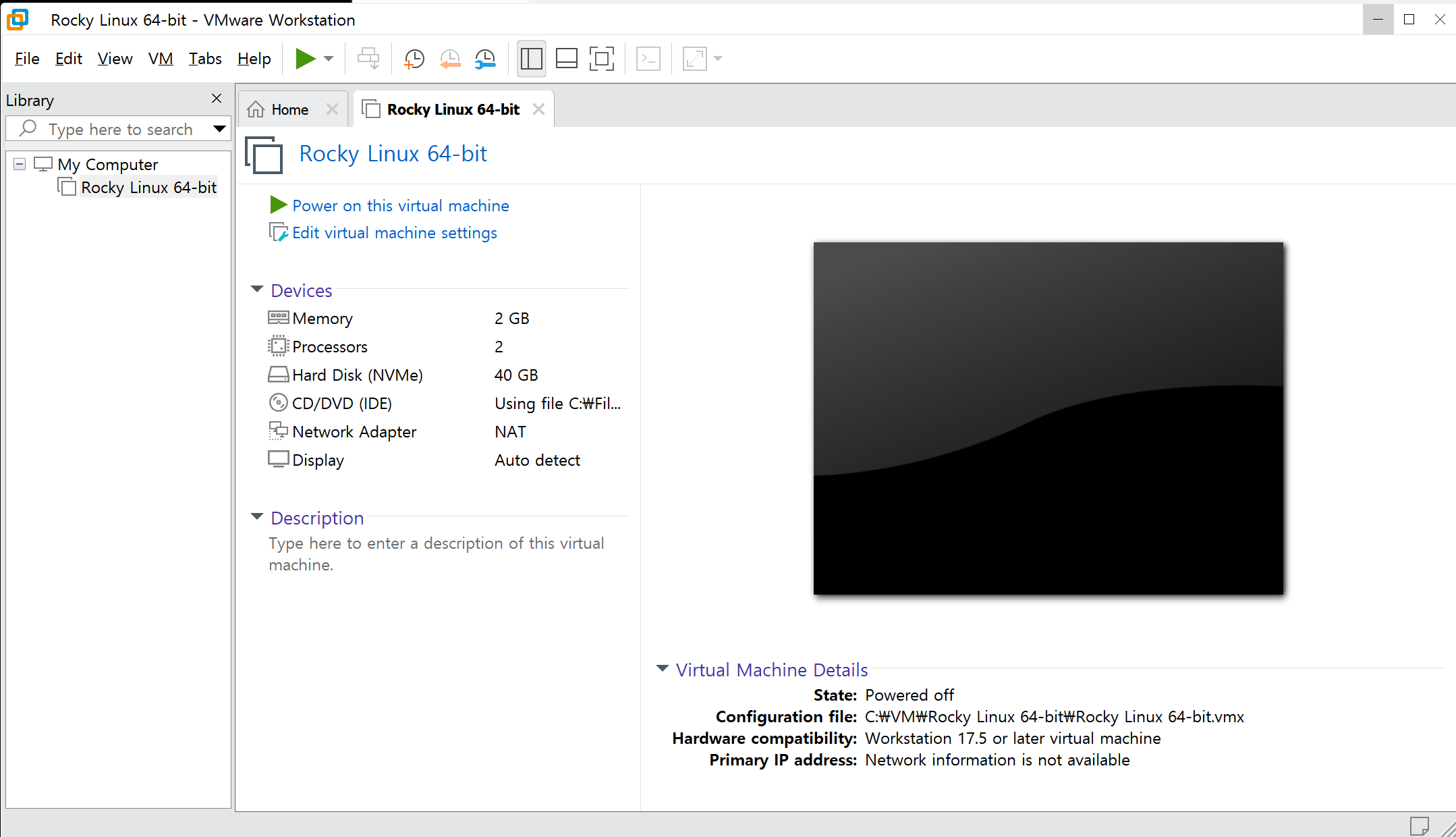Open the stretch options dropdown arrow

718,59
